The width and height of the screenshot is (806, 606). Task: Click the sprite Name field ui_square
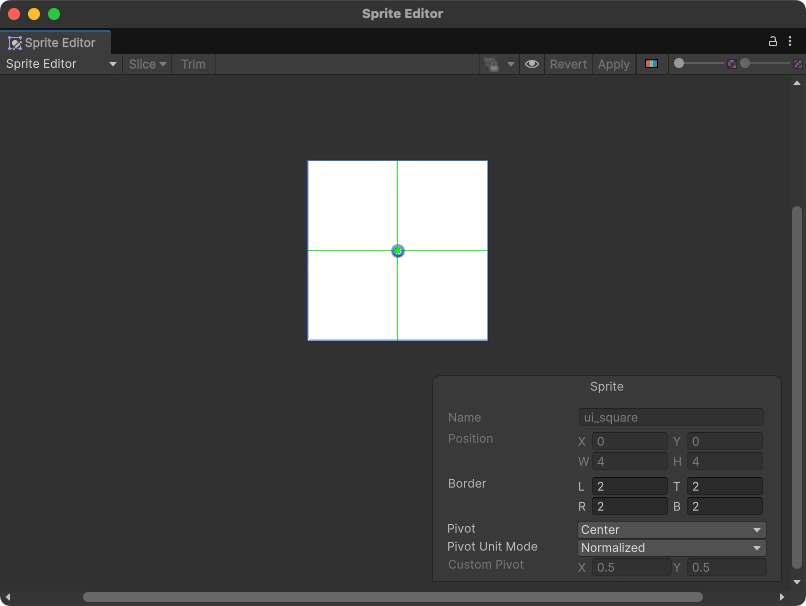tap(671, 417)
